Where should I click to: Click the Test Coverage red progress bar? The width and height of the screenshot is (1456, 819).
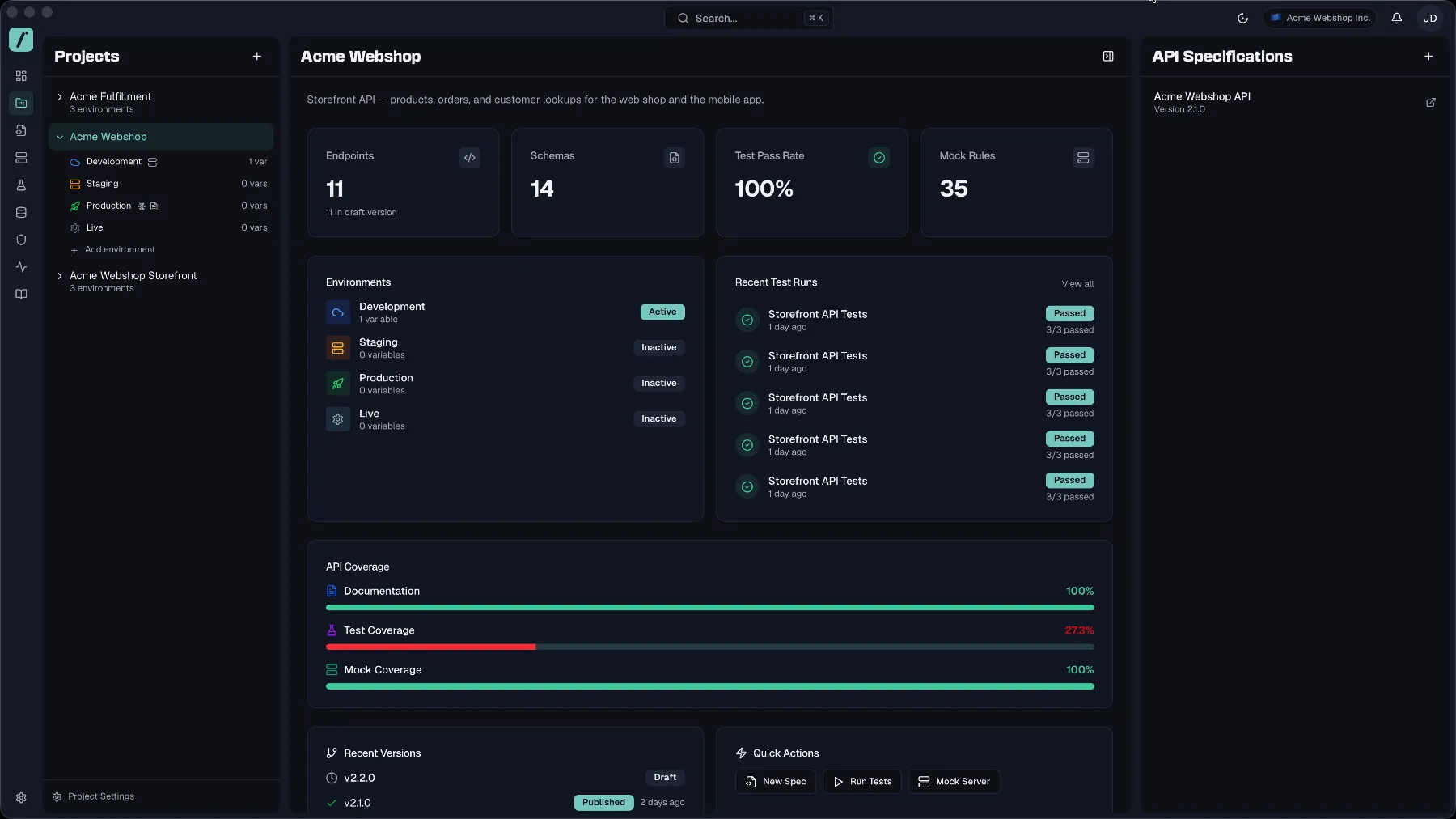[x=431, y=647]
